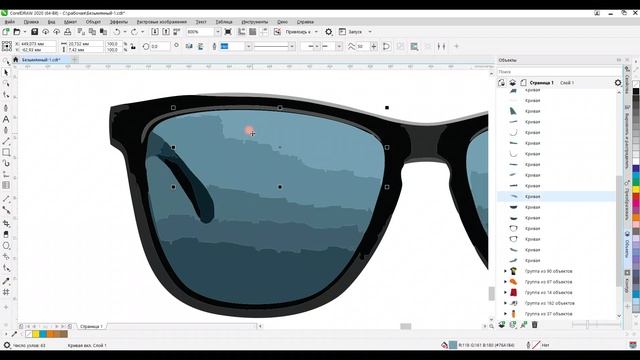Click the Save floppy disk icon
This screenshot has width=640, height=360.
point(35,32)
